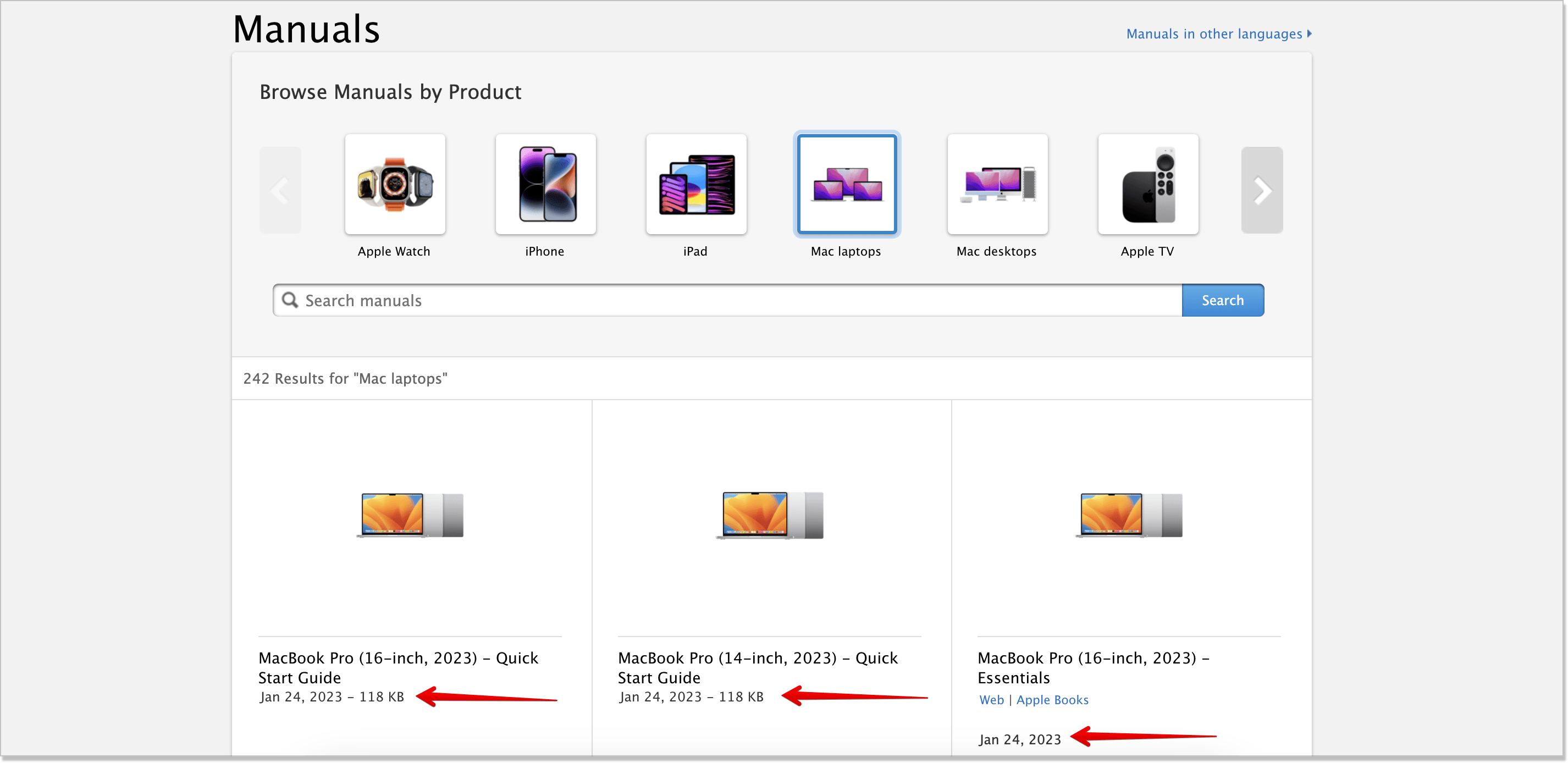The image size is (1568, 763).
Task: Select the Apple Watch product icon
Action: [x=395, y=184]
